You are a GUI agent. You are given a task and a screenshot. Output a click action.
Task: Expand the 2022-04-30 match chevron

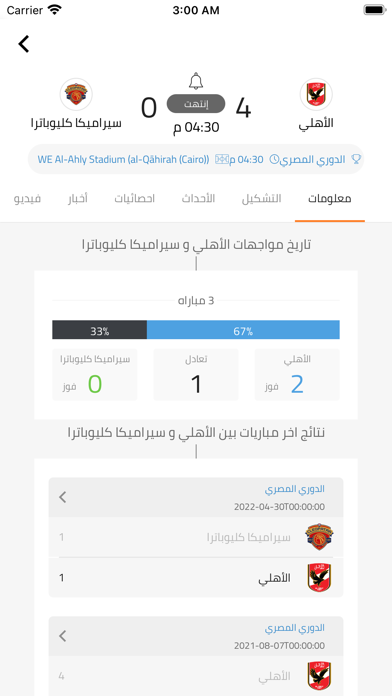pyautogui.click(x=63, y=497)
